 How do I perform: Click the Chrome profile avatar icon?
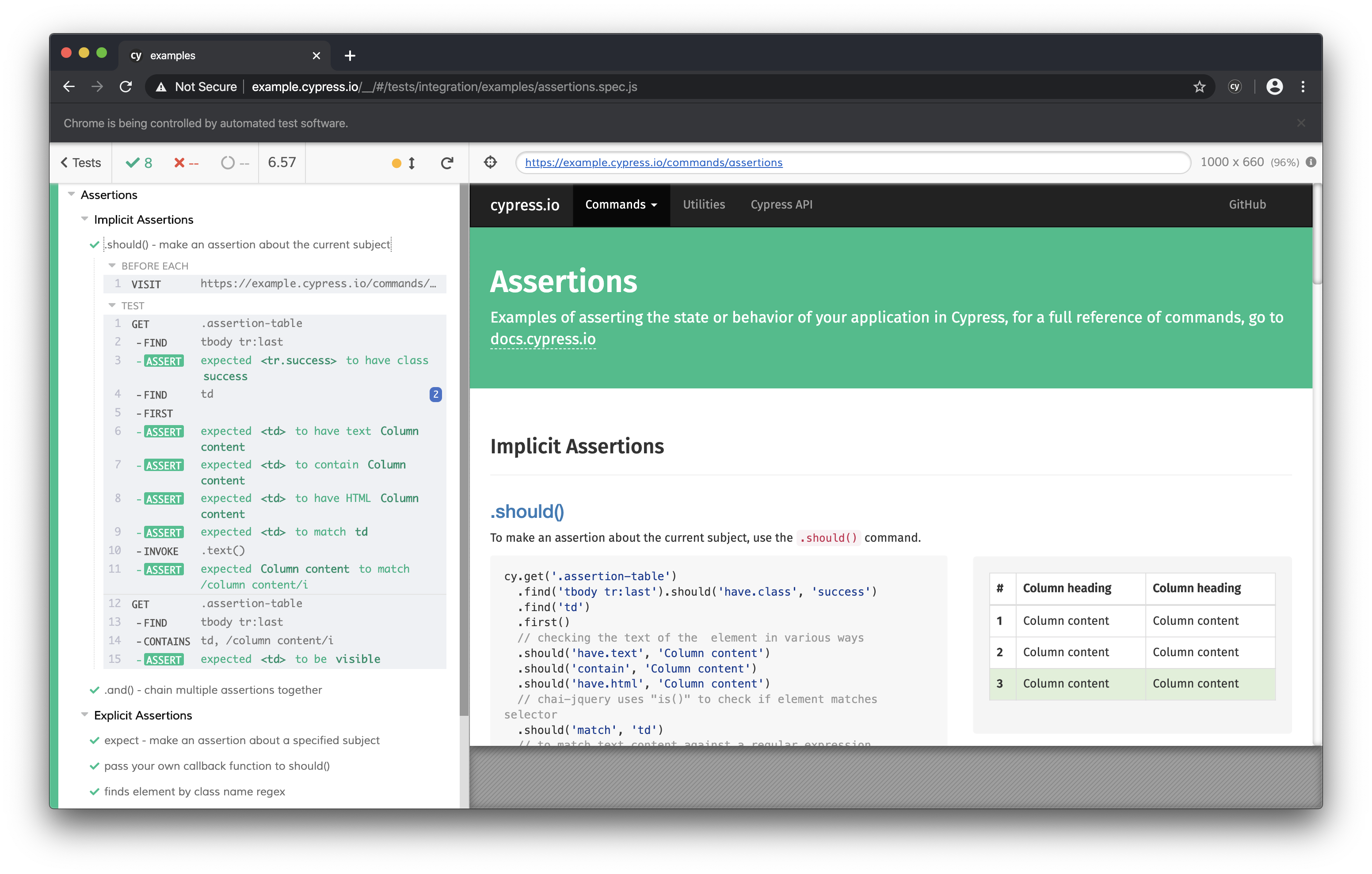pyautogui.click(x=1275, y=87)
